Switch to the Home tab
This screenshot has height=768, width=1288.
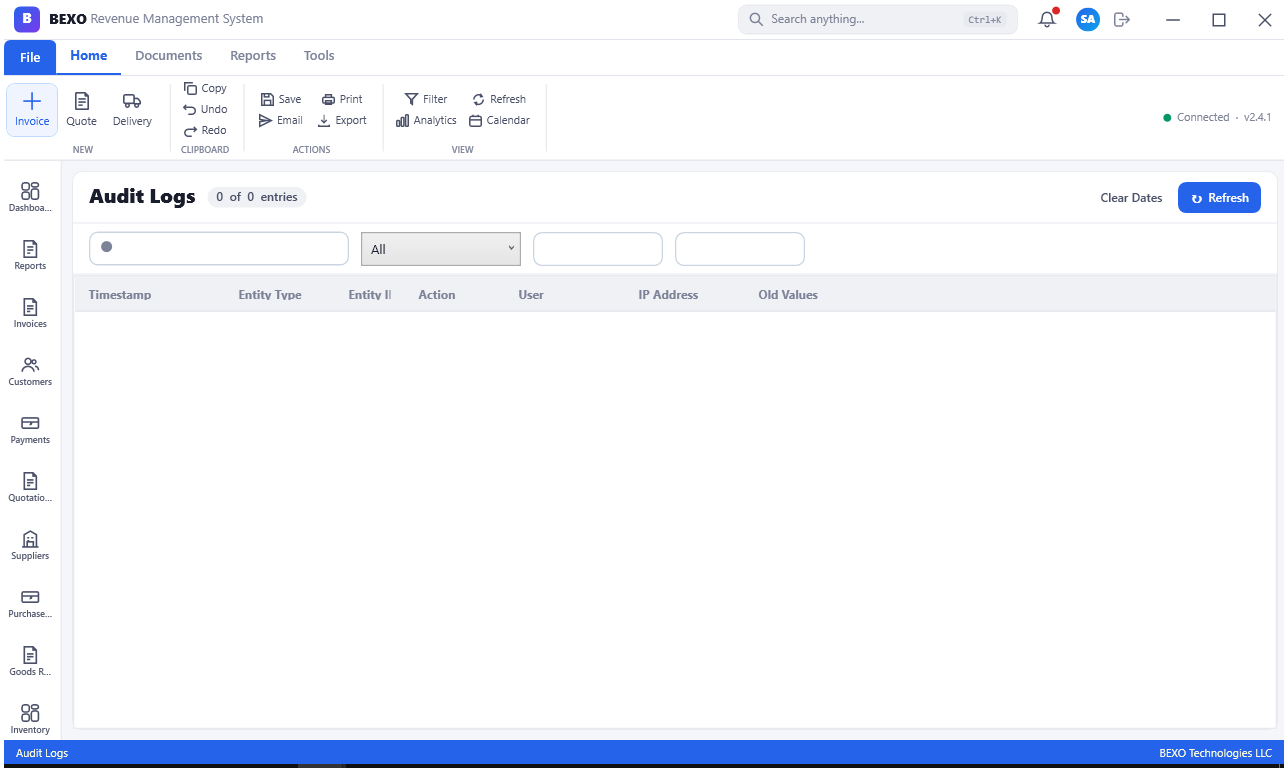(89, 56)
